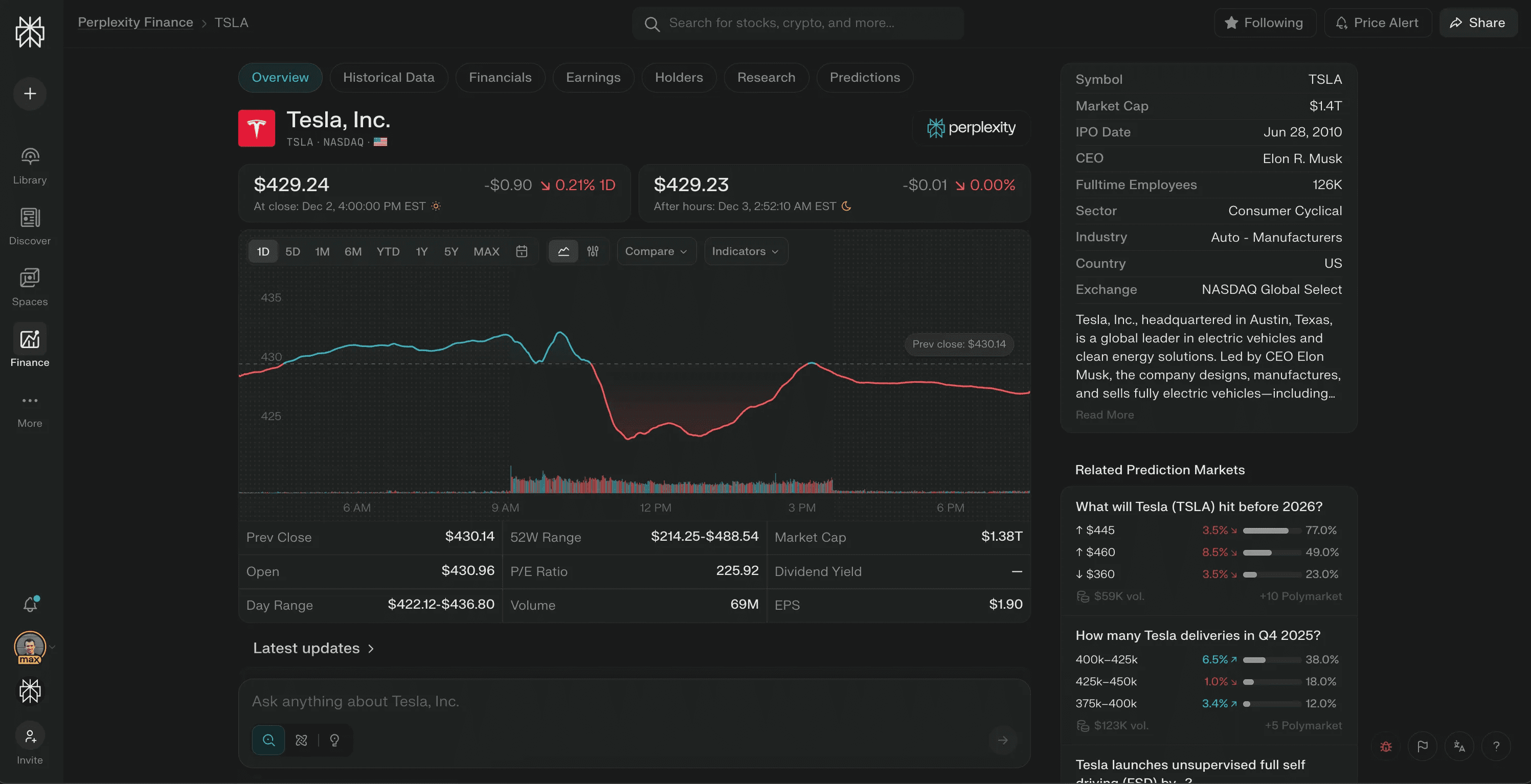Screen dimensions: 1531x784
Task: Open the language translation icon bottom right
Action: (1460, 747)
